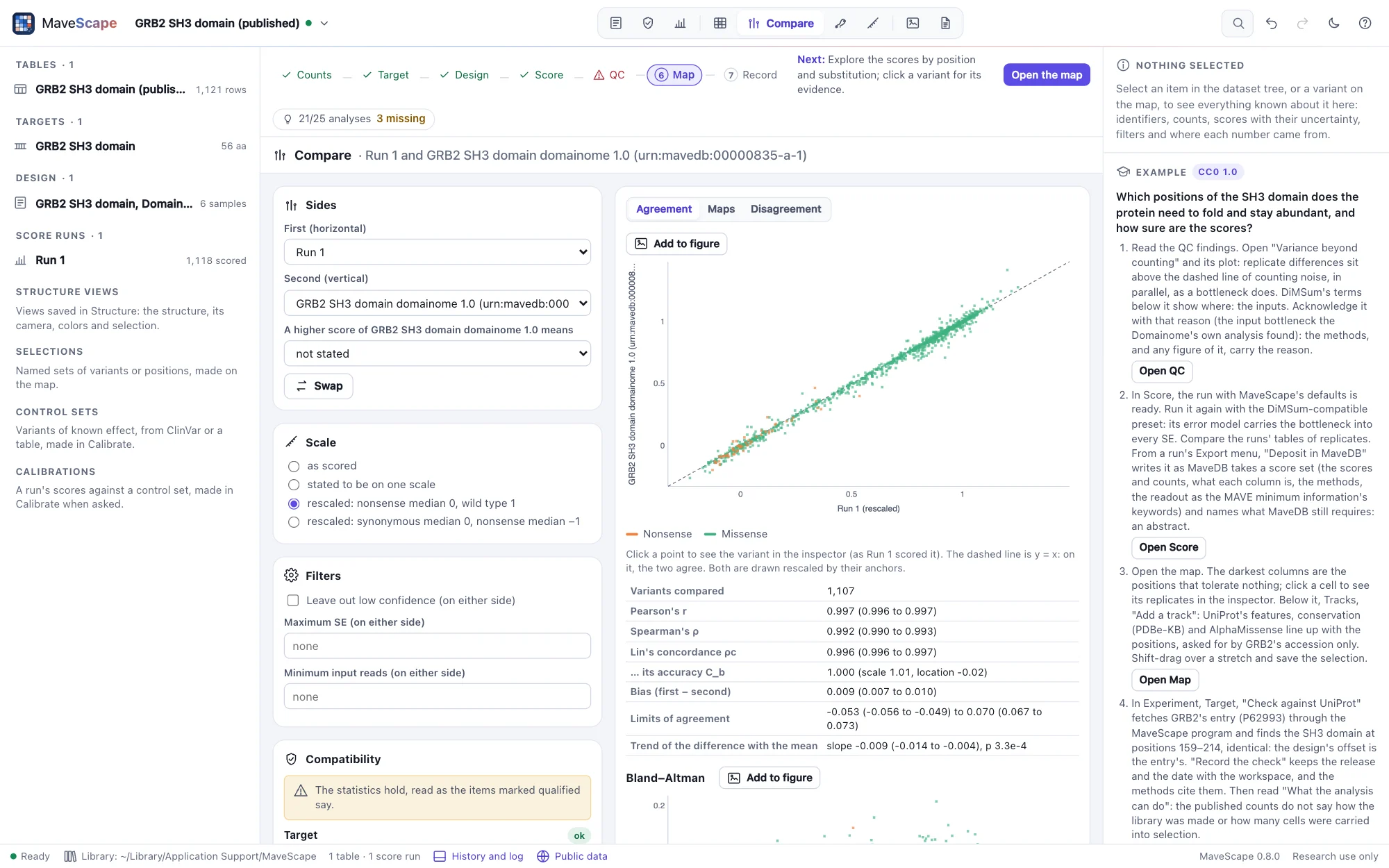This screenshot has width=1389, height=868.
Task: Click the Maximum SE input field
Action: click(x=438, y=646)
